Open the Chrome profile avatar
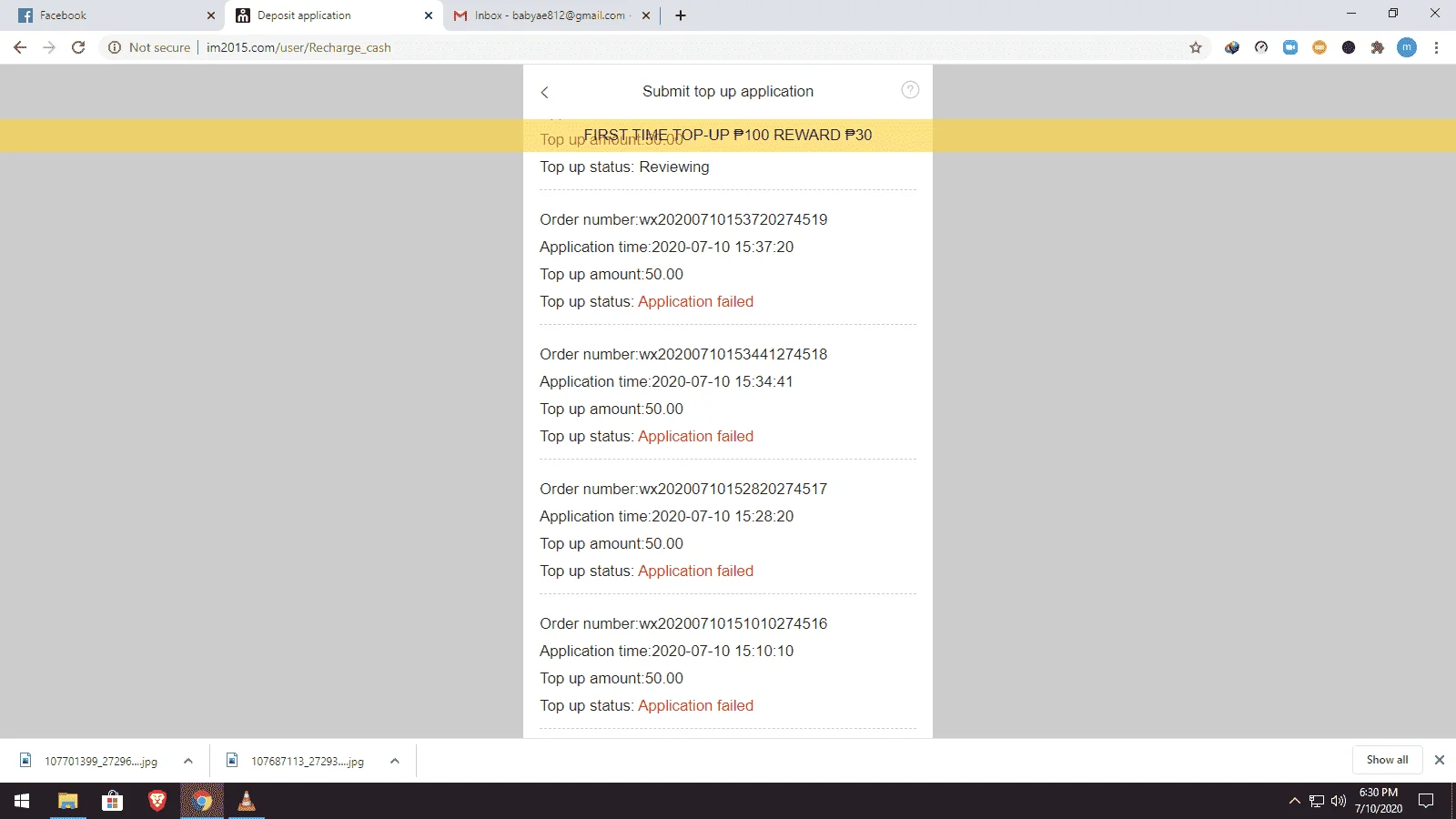The height and width of the screenshot is (819, 1456). (x=1407, y=47)
